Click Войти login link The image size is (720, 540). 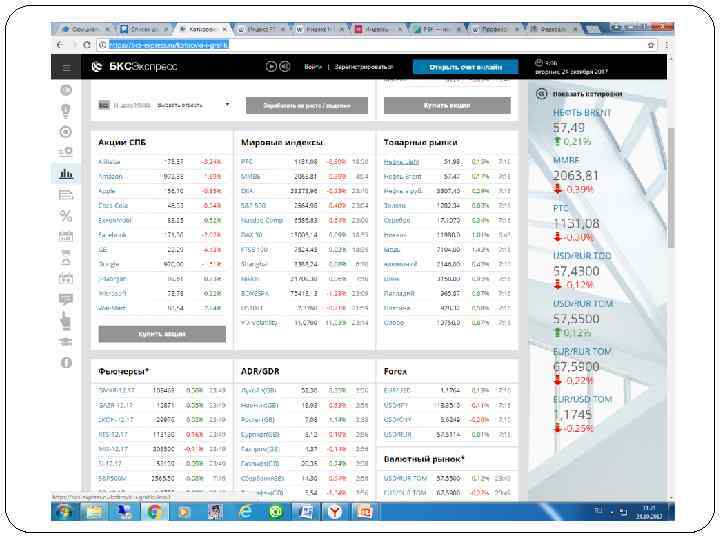pos(313,67)
